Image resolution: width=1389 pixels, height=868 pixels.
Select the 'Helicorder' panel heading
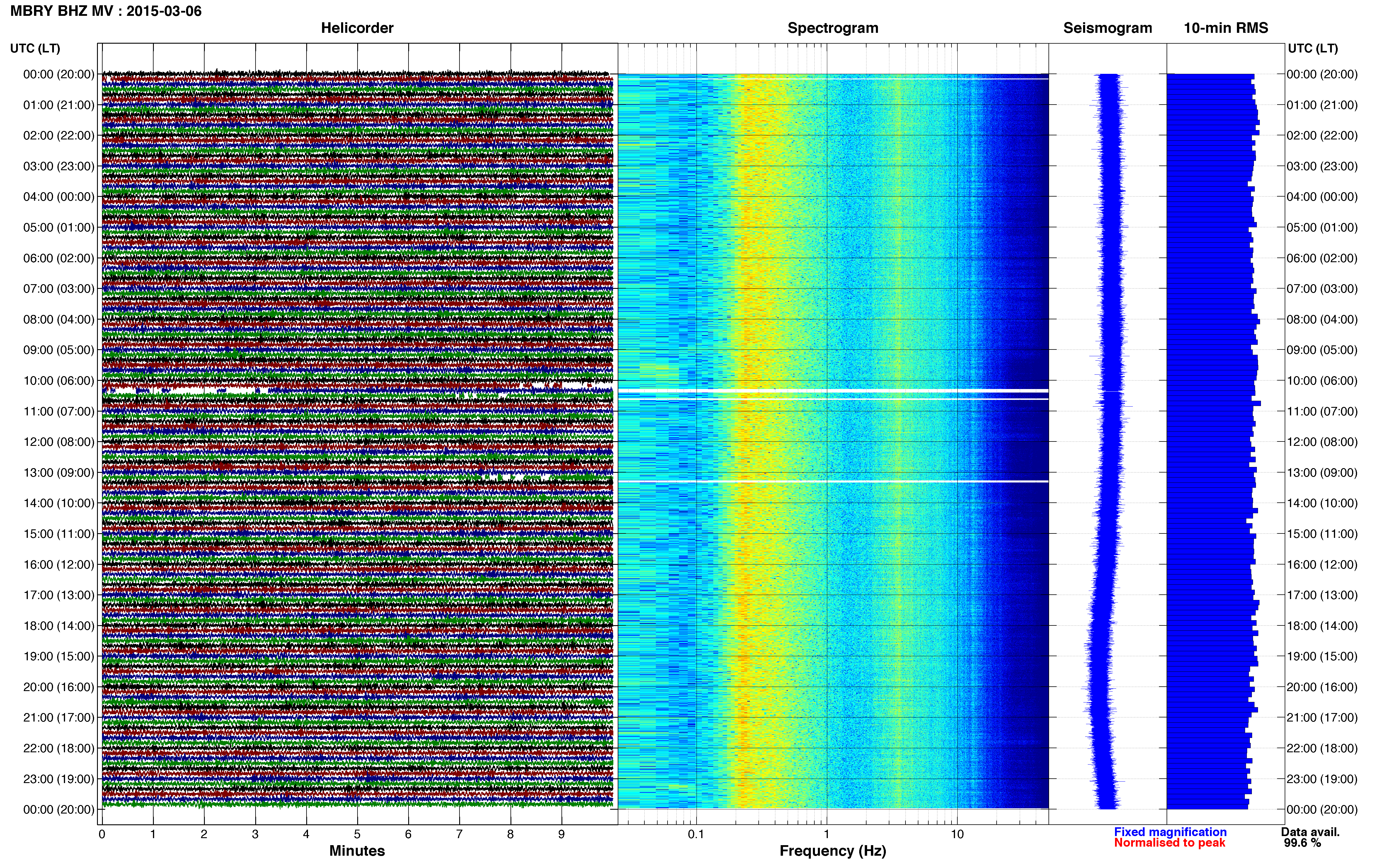click(x=357, y=28)
